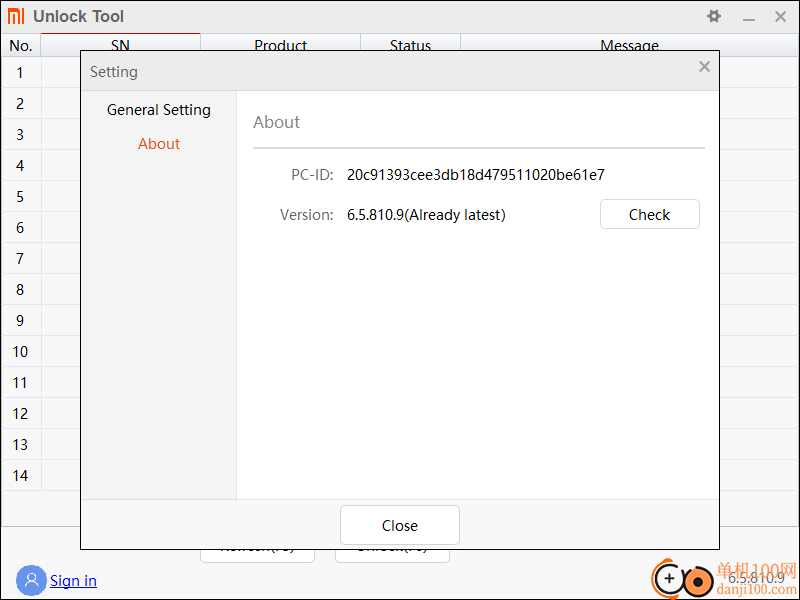Select row number 7 in the table

20,259
